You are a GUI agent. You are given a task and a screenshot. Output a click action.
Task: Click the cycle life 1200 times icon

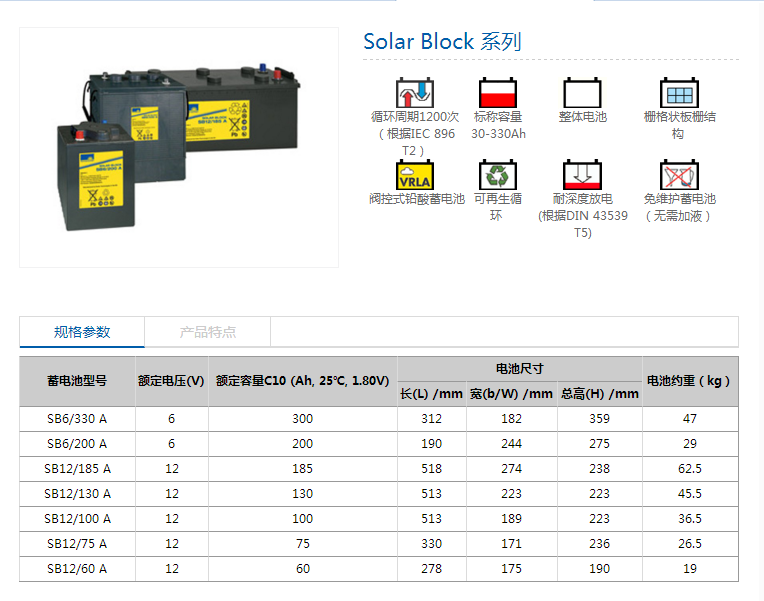click(x=414, y=93)
